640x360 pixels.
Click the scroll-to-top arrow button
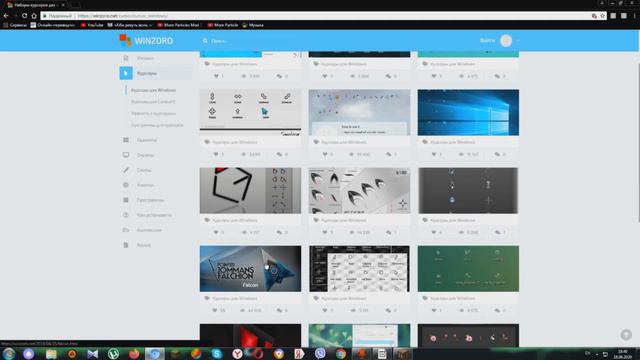pyautogui.click(x=626, y=335)
